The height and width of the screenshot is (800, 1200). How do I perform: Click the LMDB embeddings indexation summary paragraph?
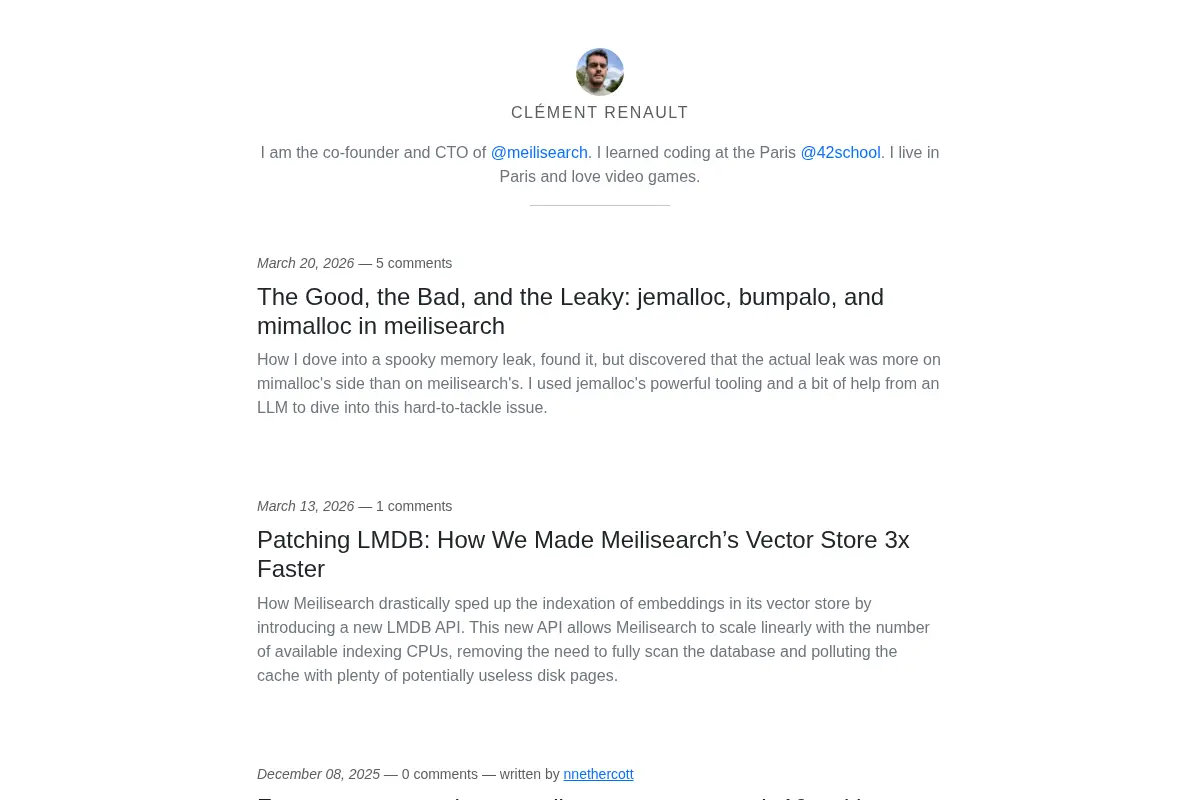point(594,640)
